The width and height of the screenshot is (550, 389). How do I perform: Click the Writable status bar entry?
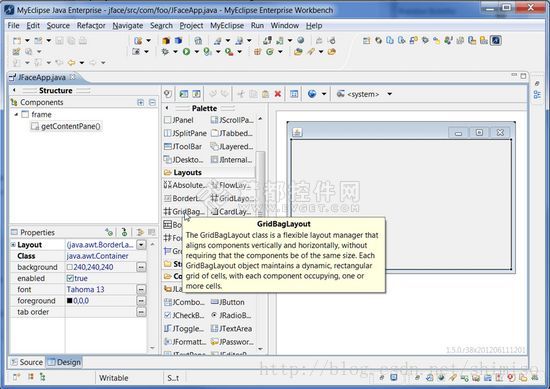[x=113, y=378]
